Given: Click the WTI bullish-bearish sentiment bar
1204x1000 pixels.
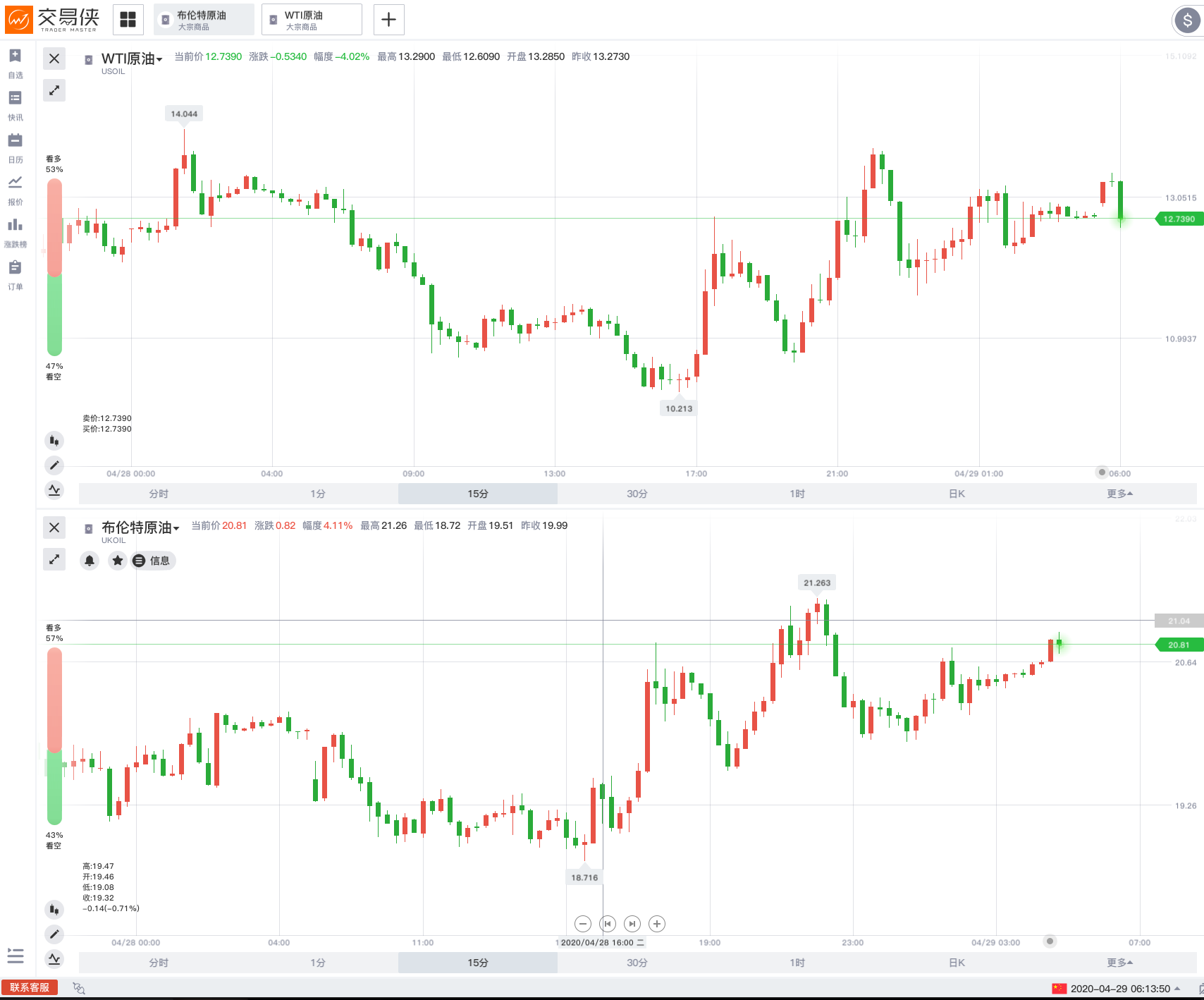Looking at the screenshot, I should 54,267.
